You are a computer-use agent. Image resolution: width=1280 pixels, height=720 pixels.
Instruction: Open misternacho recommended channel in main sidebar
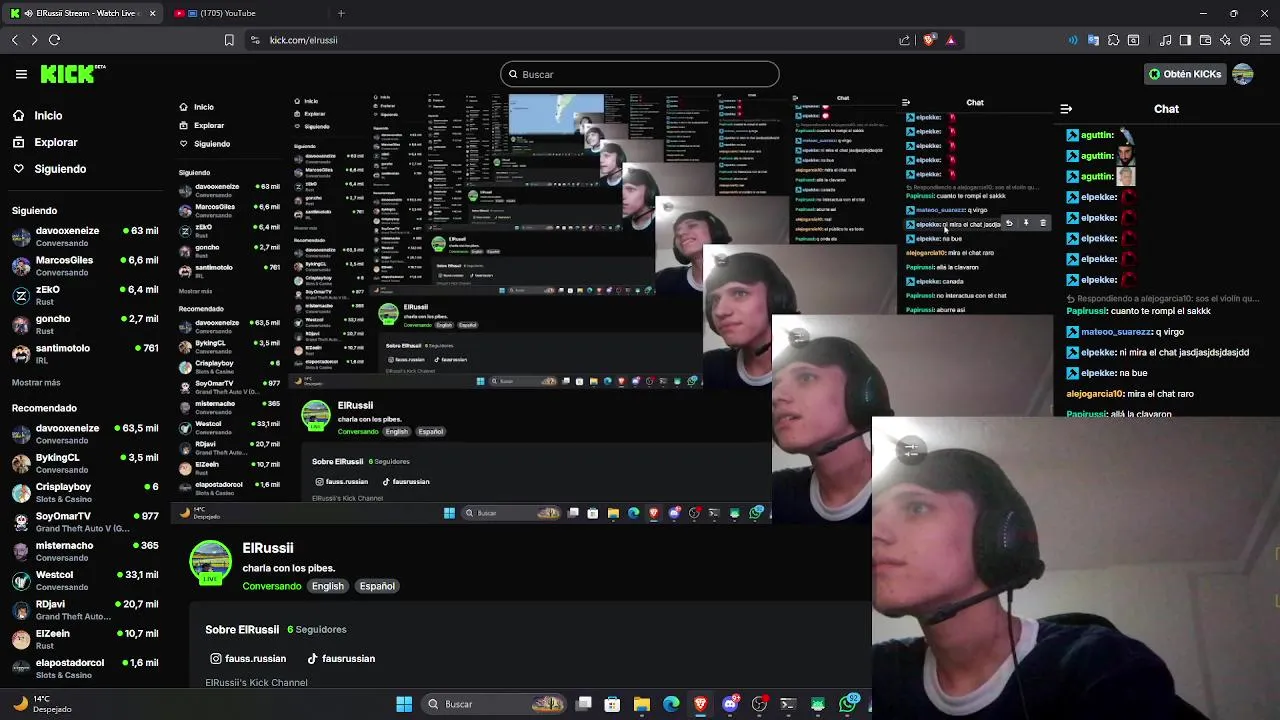[x=85, y=551]
